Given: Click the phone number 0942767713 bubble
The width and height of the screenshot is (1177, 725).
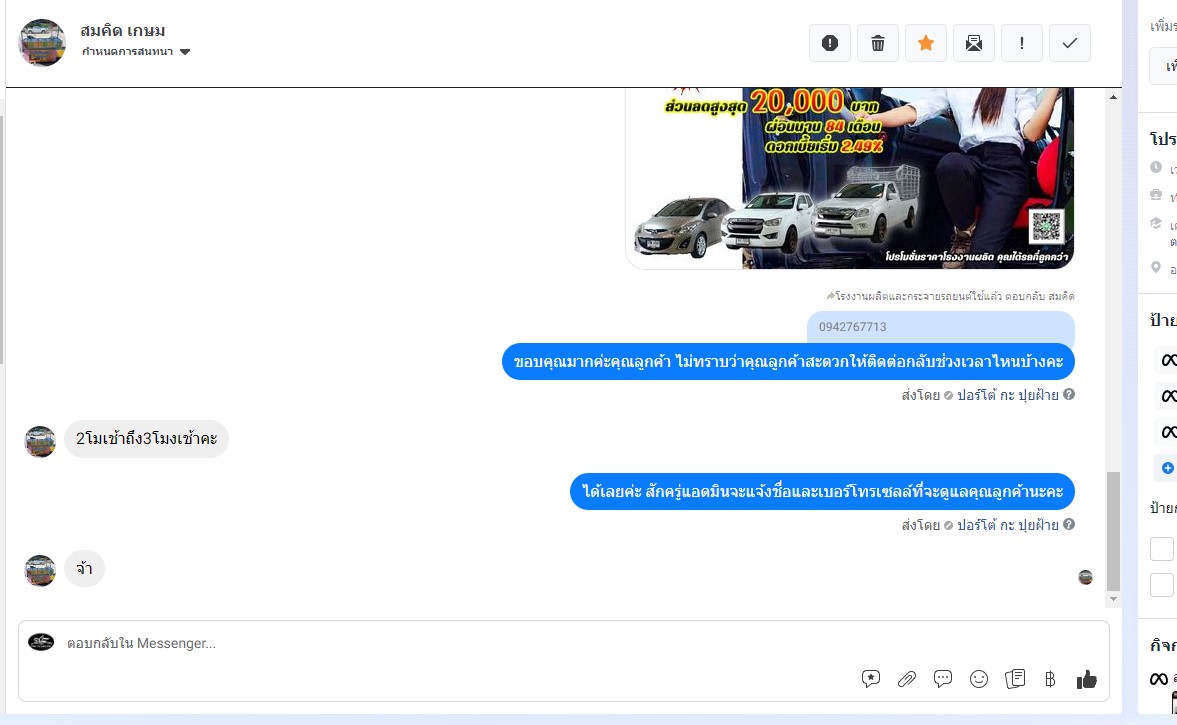Looking at the screenshot, I should click(941, 327).
